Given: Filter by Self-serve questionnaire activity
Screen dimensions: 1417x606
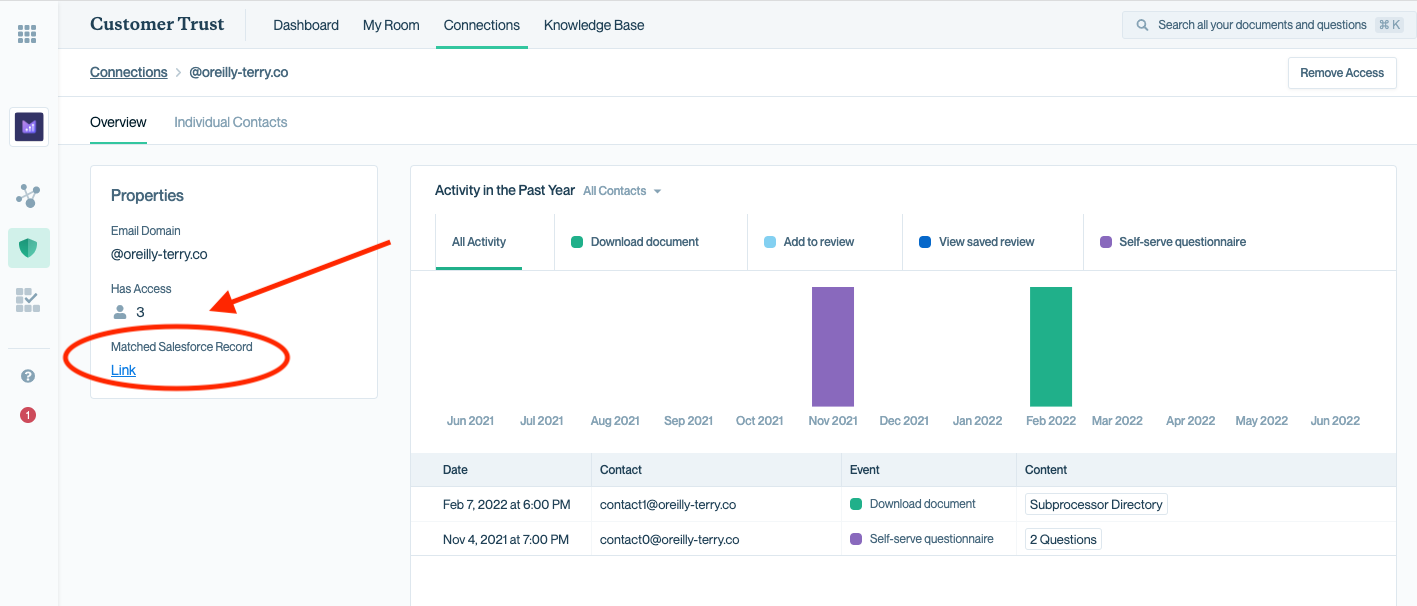Looking at the screenshot, I should tap(1182, 242).
